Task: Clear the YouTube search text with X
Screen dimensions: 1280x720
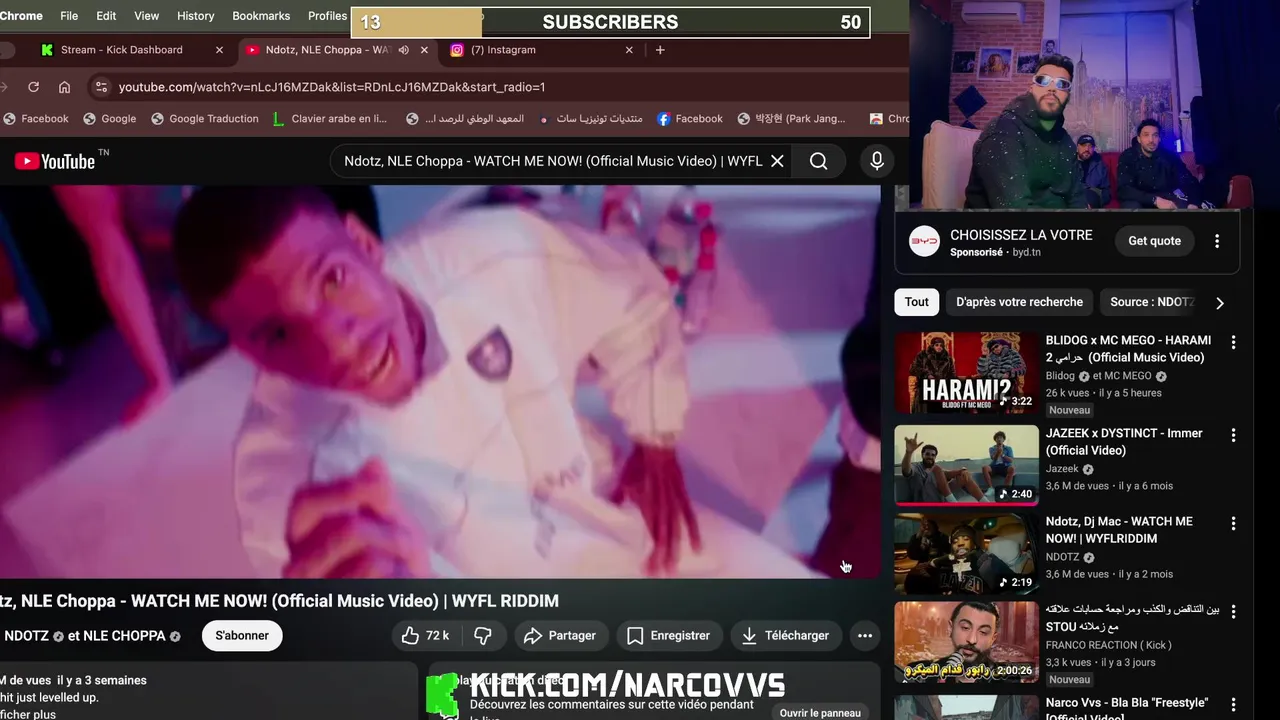Action: (777, 161)
